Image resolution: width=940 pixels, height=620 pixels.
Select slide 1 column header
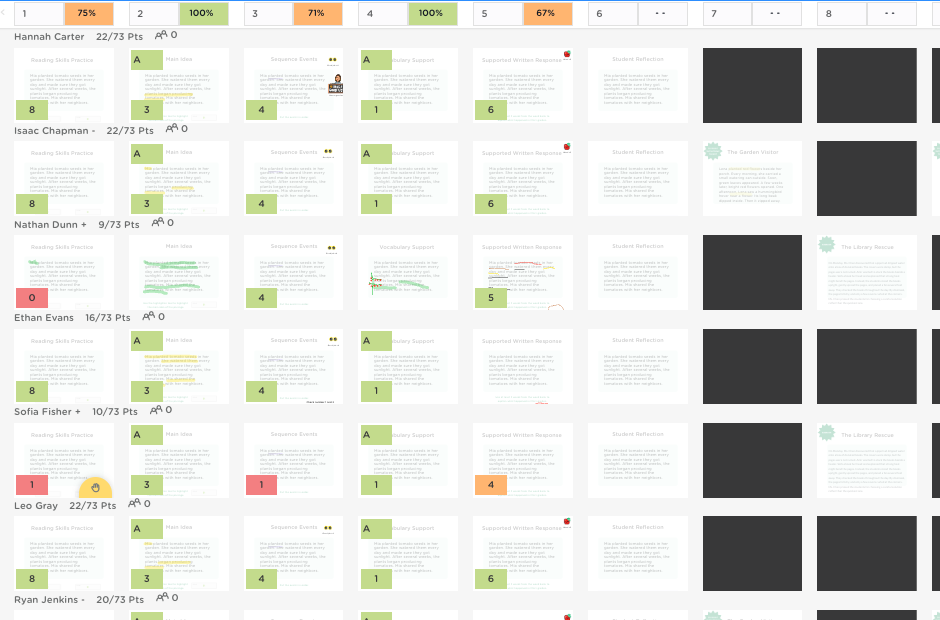tap(39, 13)
